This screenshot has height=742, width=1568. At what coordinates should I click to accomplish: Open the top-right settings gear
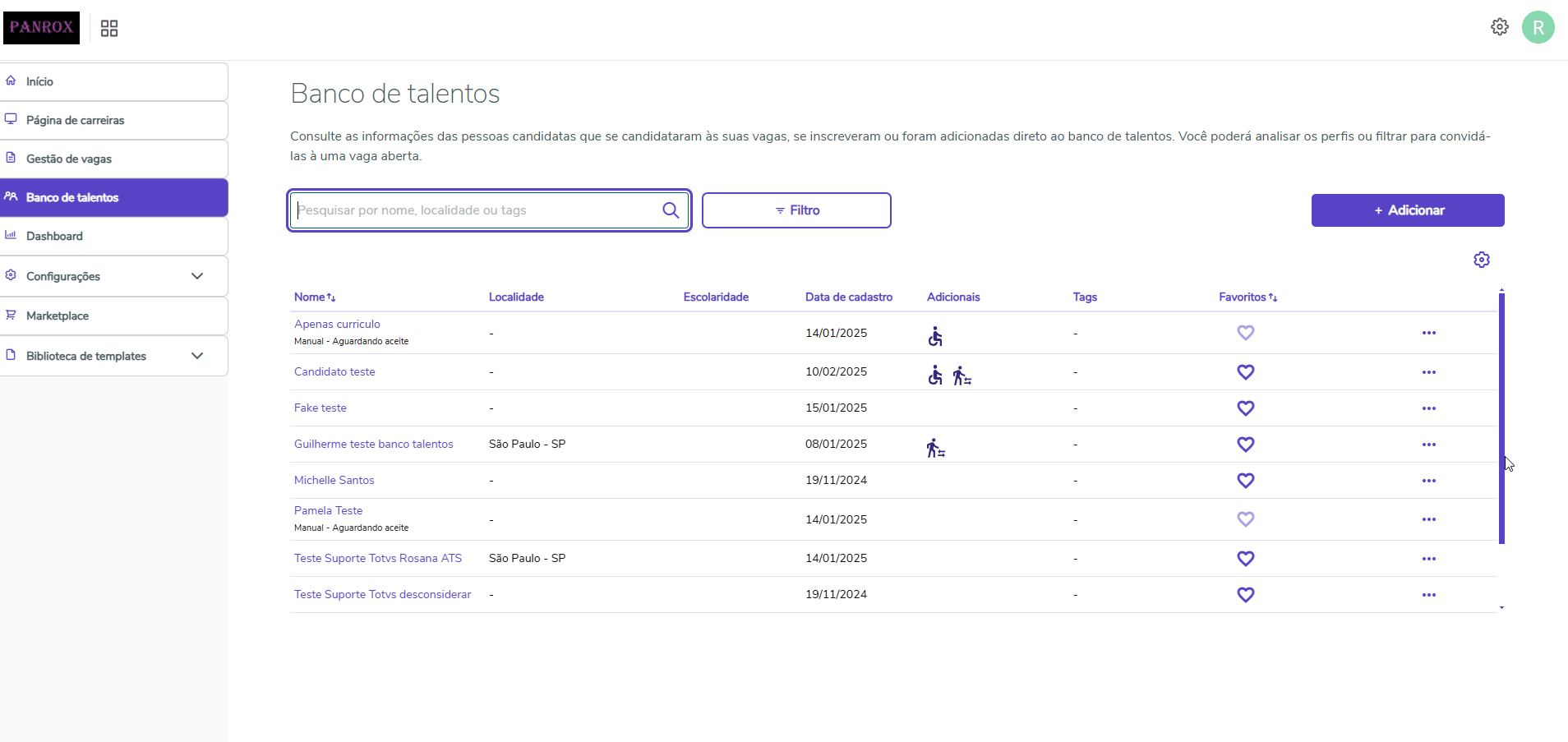1500,27
